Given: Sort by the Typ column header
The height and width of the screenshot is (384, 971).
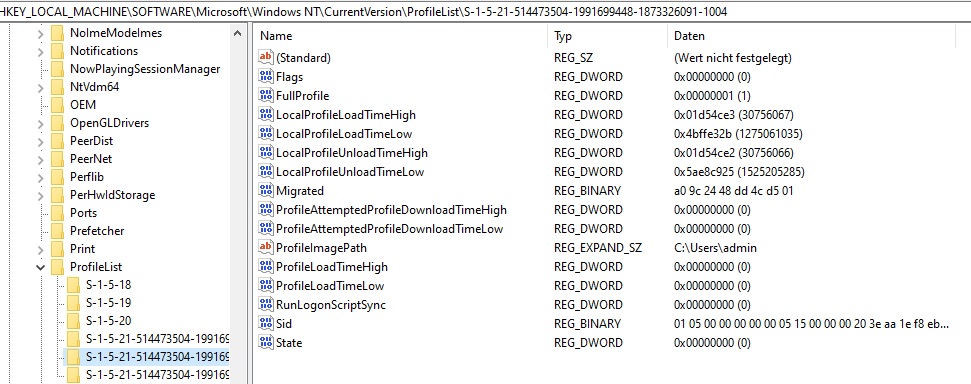Looking at the screenshot, I should point(607,36).
